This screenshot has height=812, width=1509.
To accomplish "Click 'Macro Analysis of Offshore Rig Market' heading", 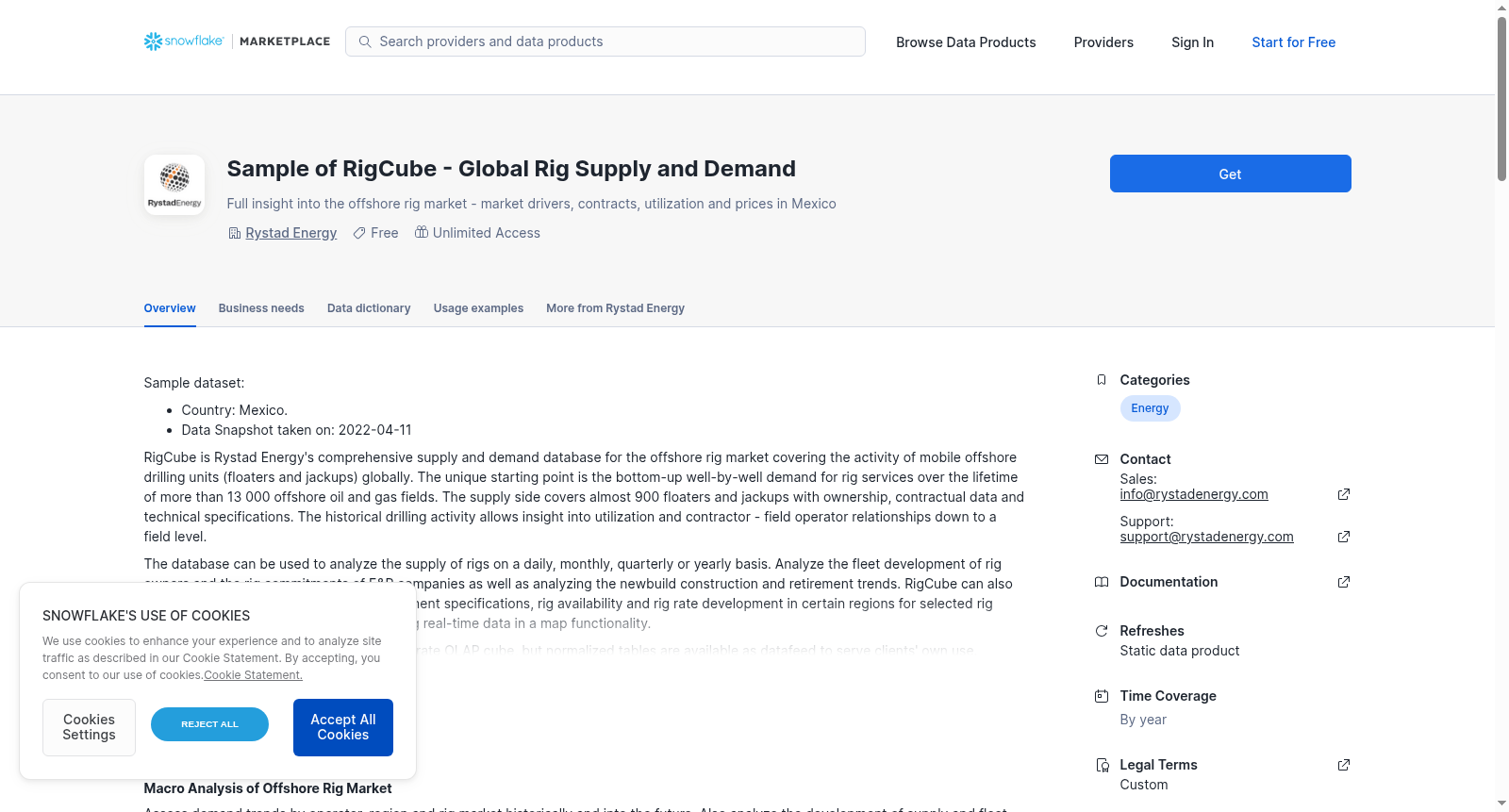I will 268,788.
